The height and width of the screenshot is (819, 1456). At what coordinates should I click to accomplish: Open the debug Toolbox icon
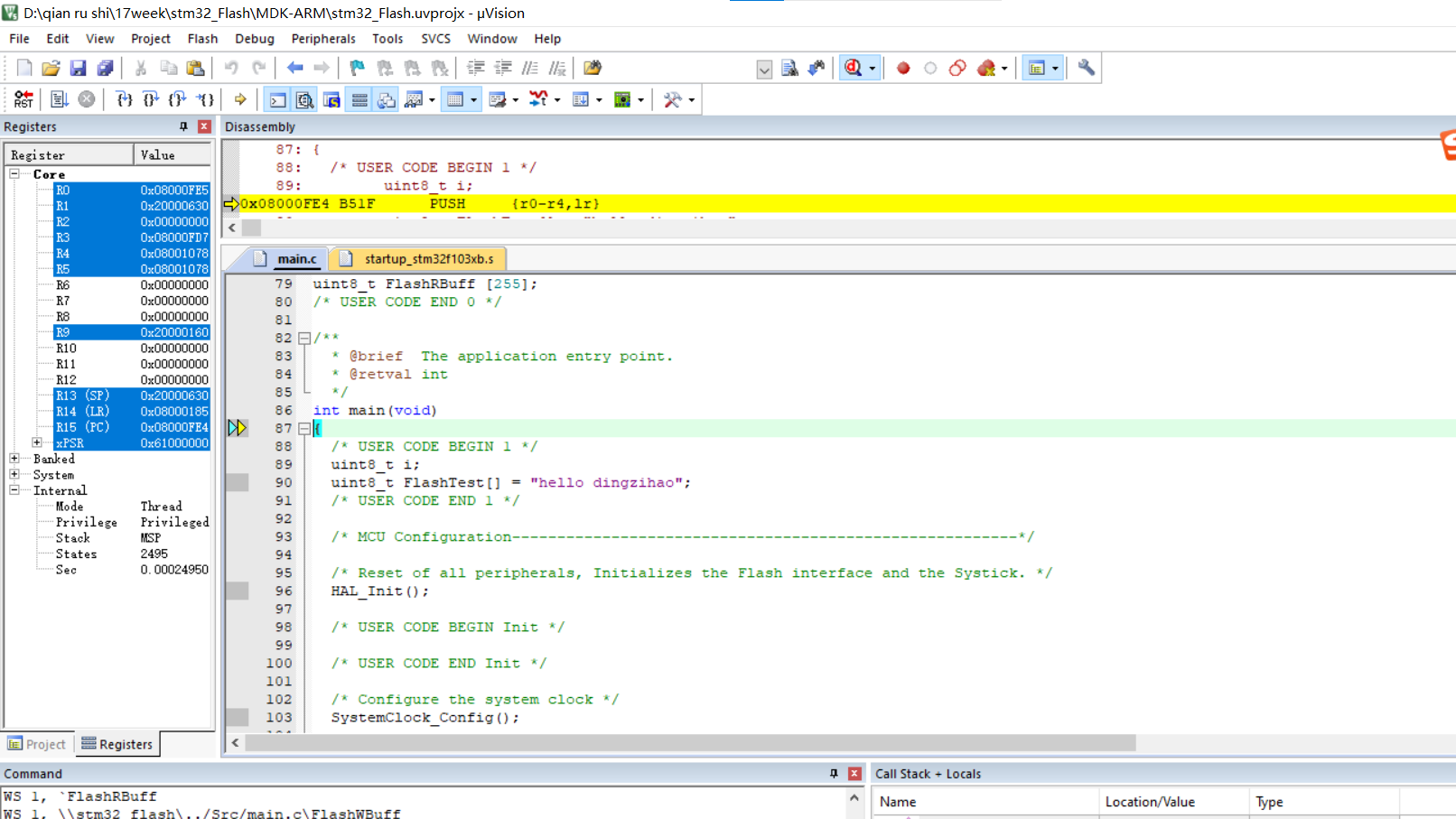click(672, 99)
